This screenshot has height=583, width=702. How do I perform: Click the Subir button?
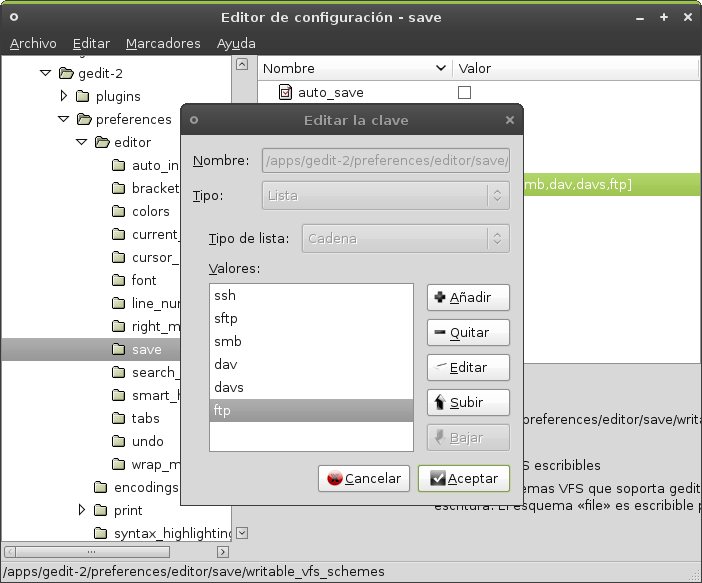[x=468, y=403]
